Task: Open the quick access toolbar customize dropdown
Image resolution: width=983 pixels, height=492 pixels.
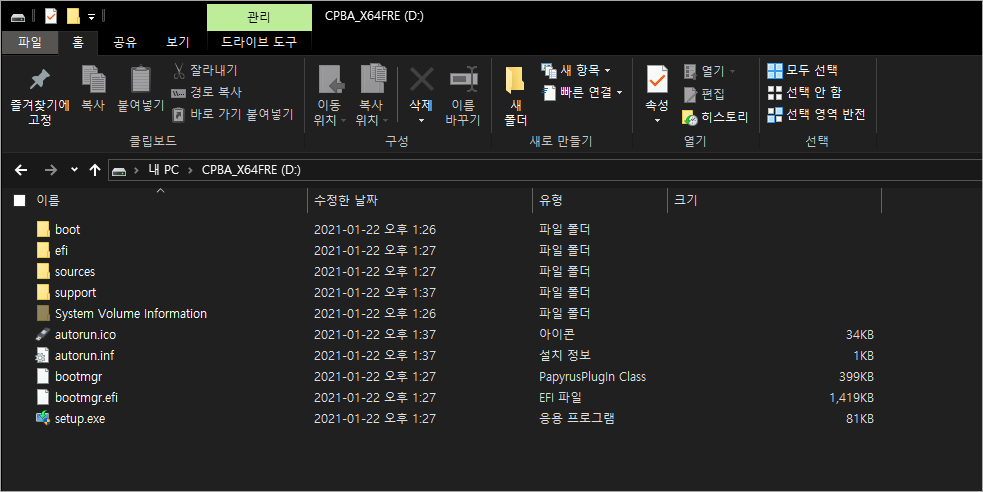Action: (92, 16)
